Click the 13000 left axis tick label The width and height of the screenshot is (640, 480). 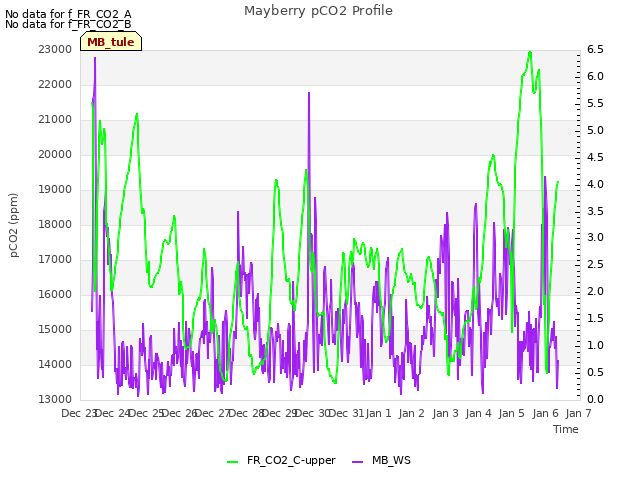click(x=55, y=400)
